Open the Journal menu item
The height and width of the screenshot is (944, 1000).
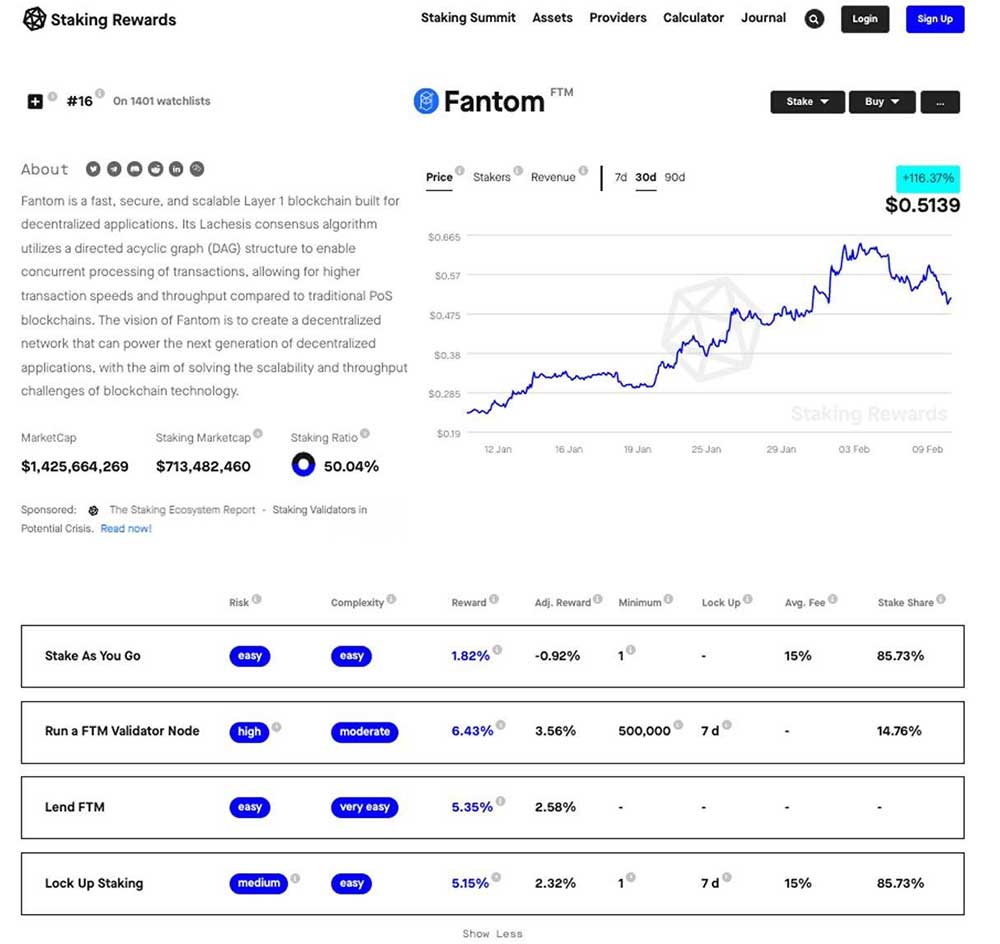pyautogui.click(x=763, y=18)
